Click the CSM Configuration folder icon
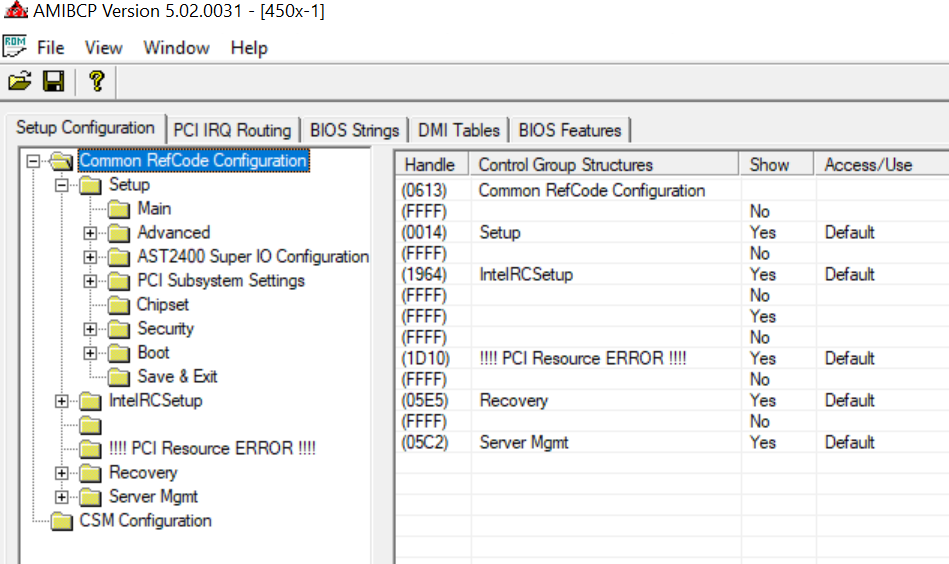Image resolution: width=949 pixels, height=564 pixels. point(63,521)
